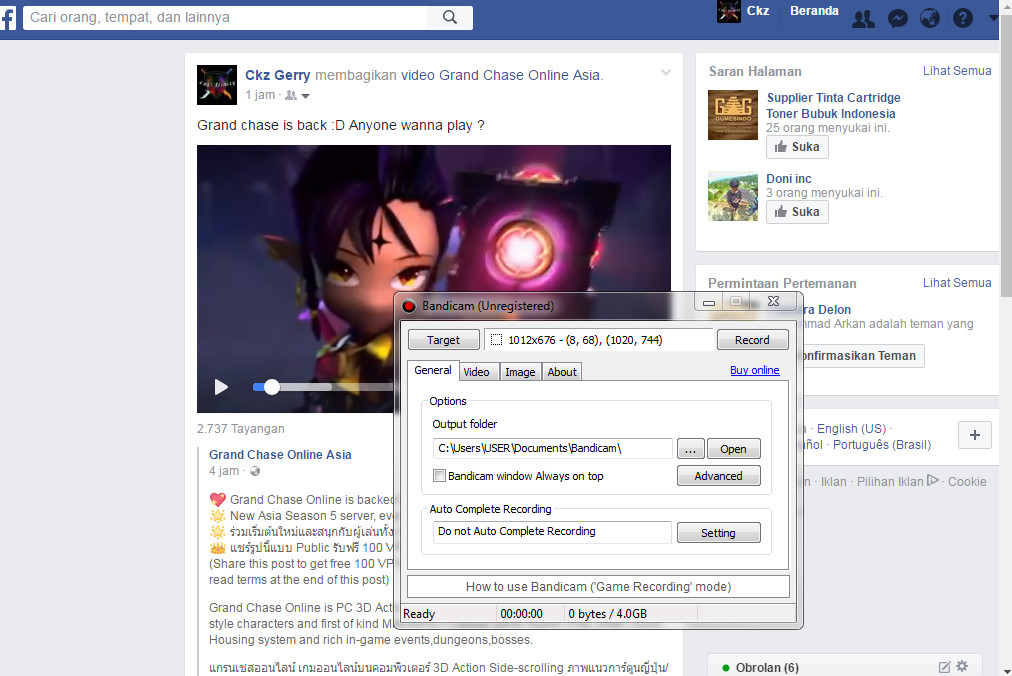Switch to the About tab in Bandicam
Screen dimensions: 1012x676
point(562,372)
